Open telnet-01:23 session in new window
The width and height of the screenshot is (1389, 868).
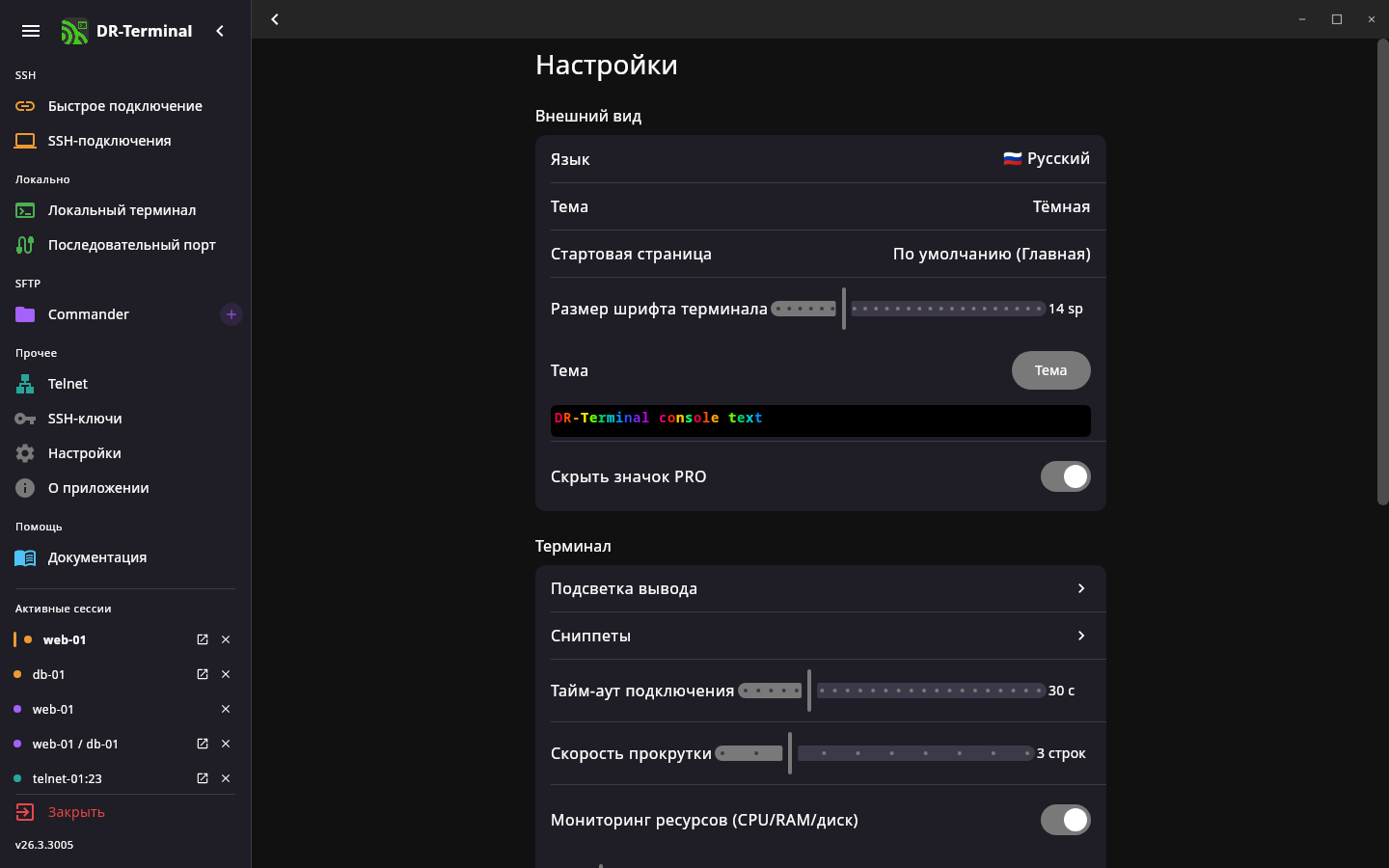coord(203,778)
